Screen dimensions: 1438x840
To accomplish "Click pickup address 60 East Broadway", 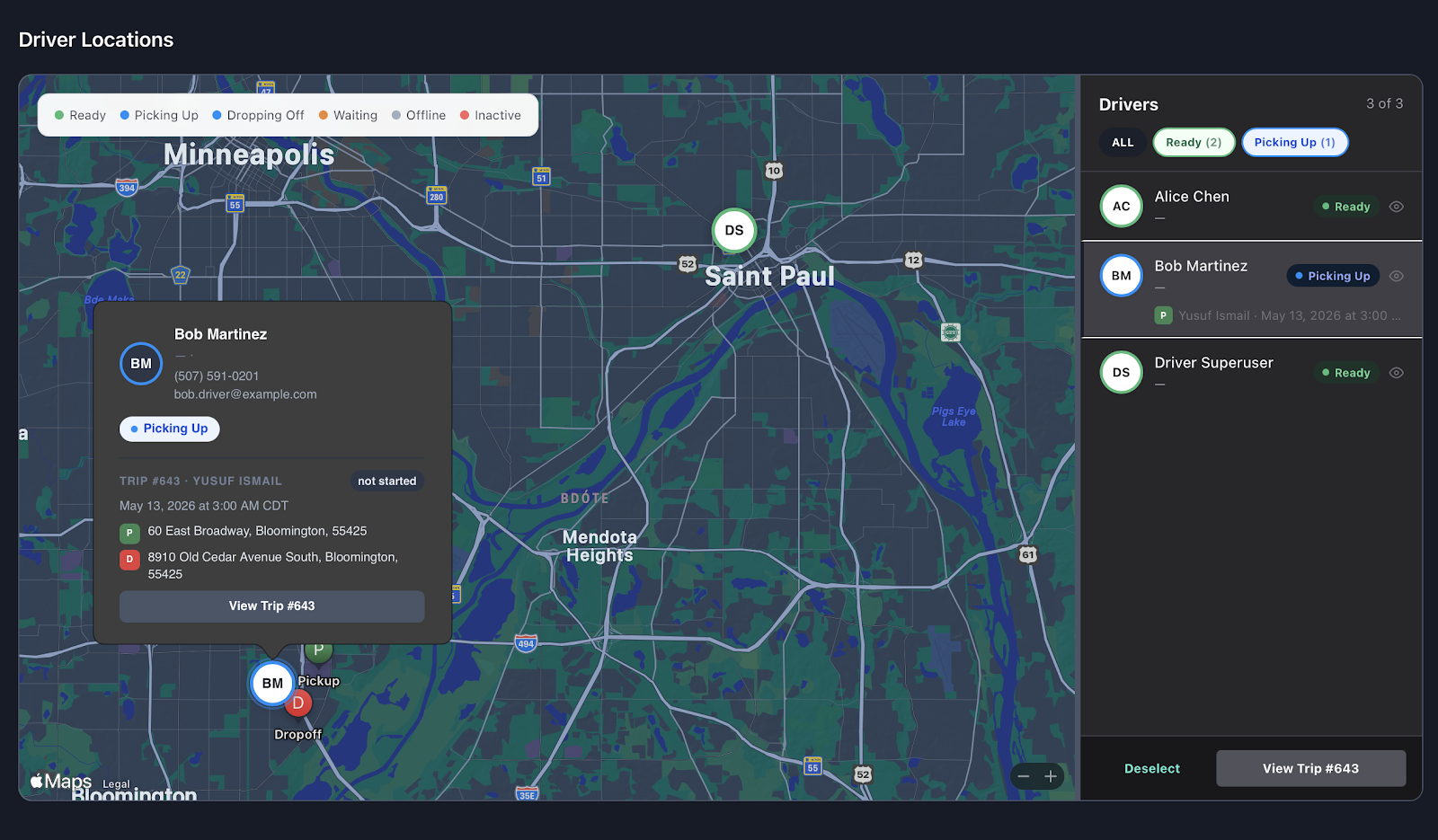I will [257, 531].
